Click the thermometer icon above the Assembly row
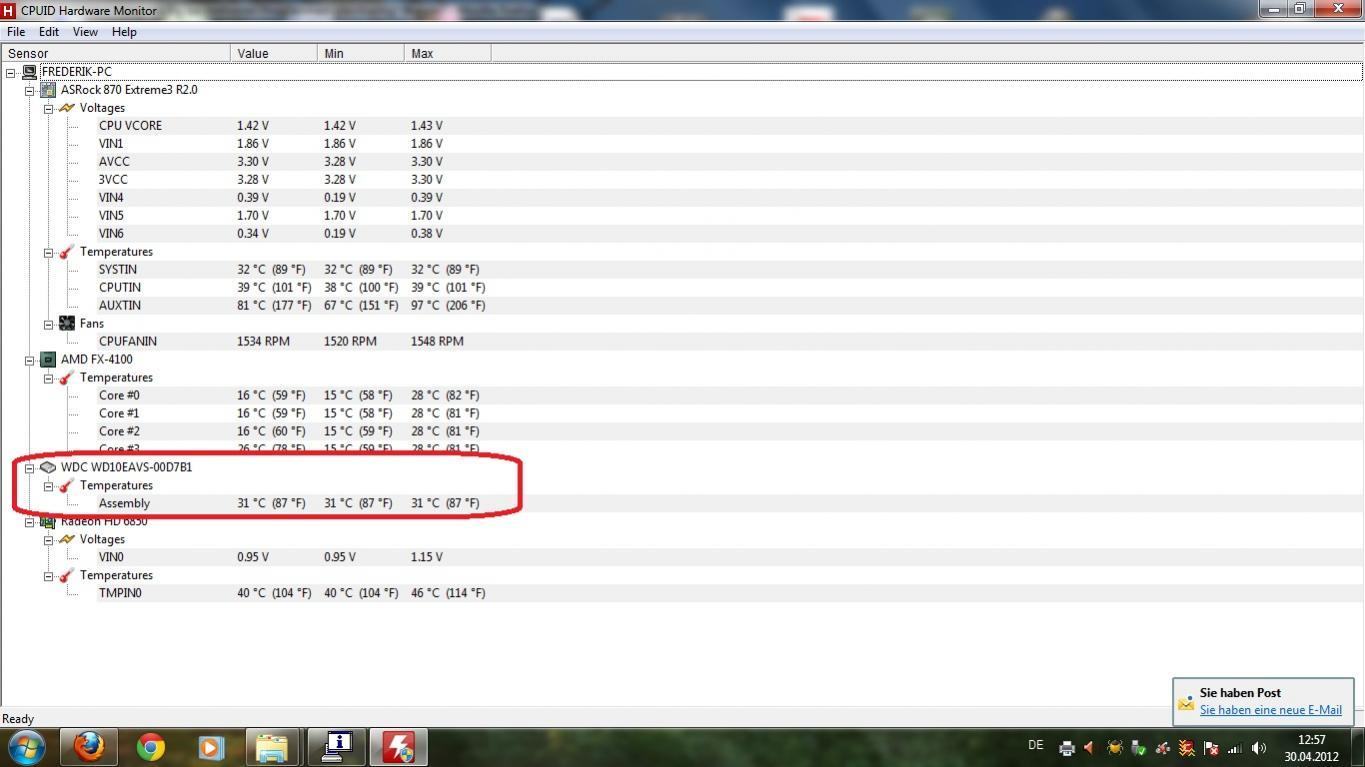 (67, 486)
